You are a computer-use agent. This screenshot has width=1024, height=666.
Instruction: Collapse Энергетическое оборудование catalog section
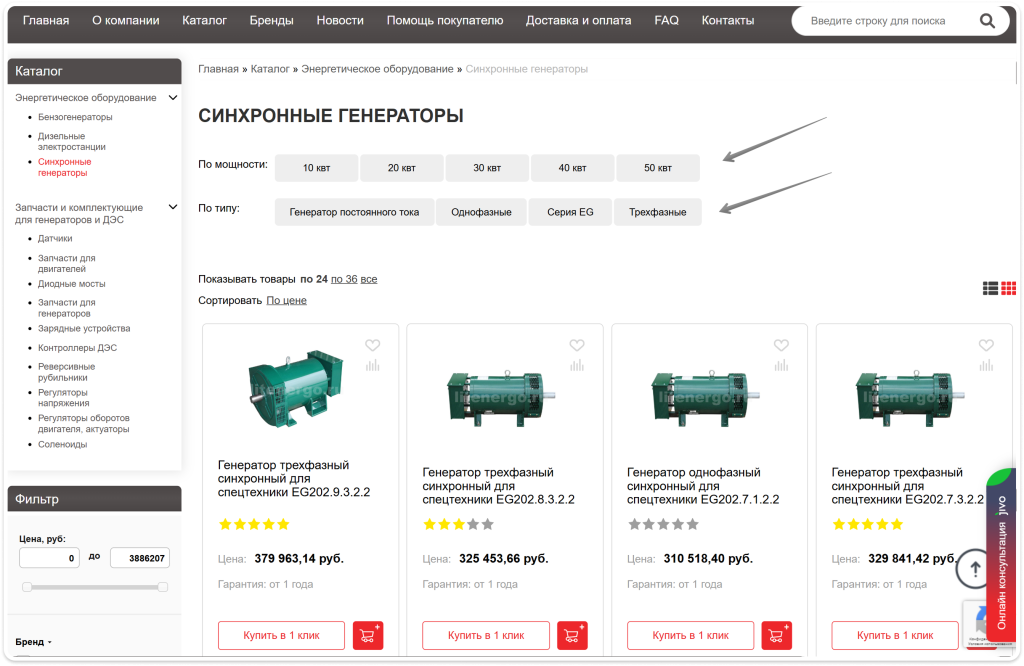point(173,98)
